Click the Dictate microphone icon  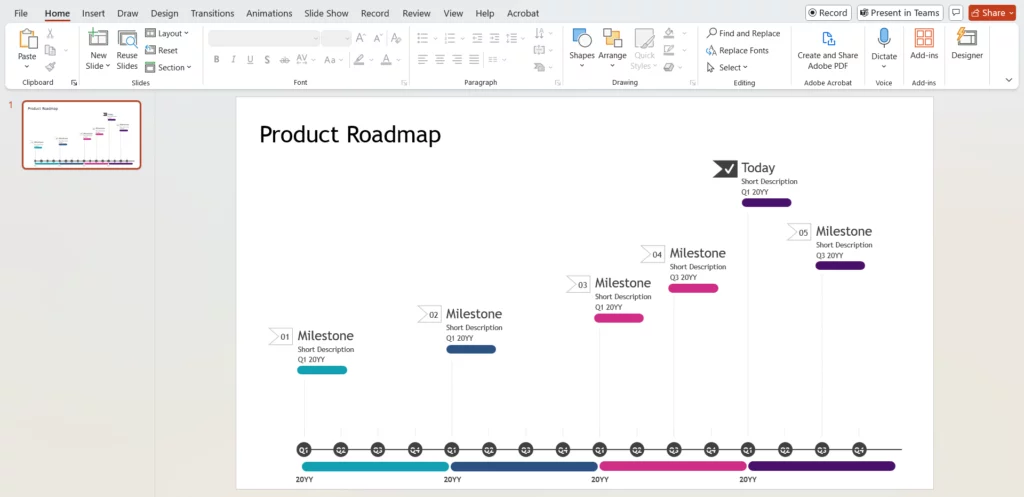tap(884, 38)
